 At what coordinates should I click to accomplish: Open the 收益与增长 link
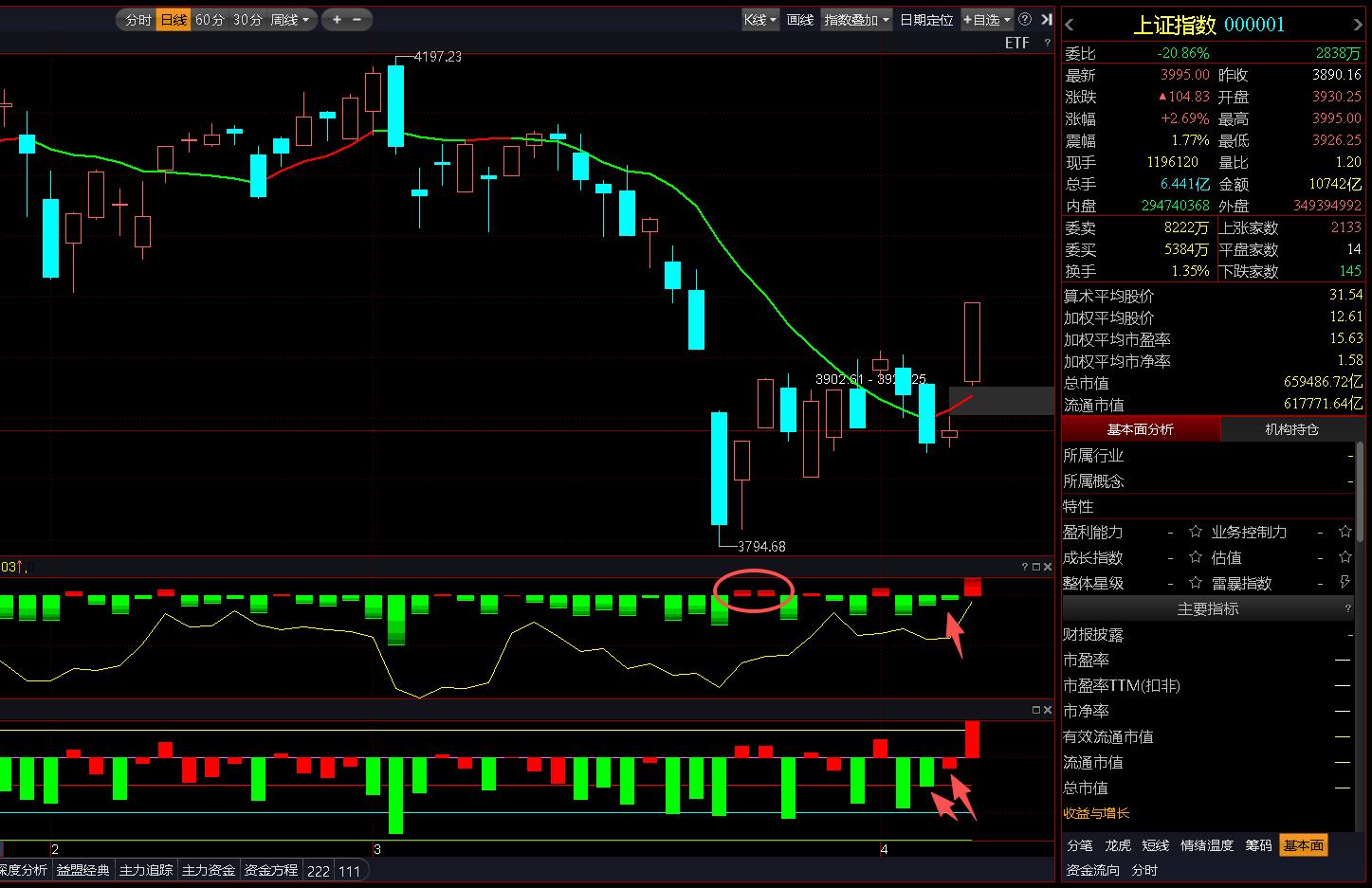[1096, 813]
